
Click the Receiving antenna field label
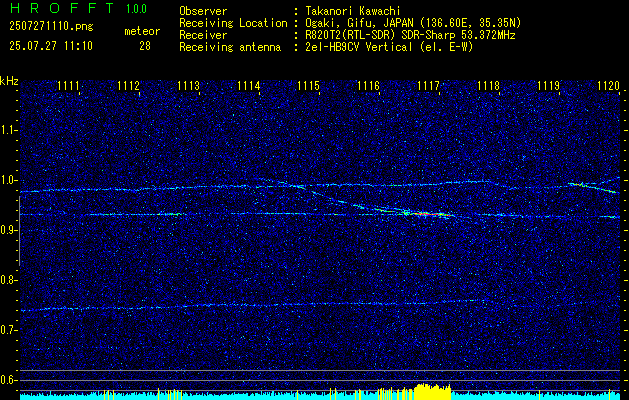click(x=230, y=47)
